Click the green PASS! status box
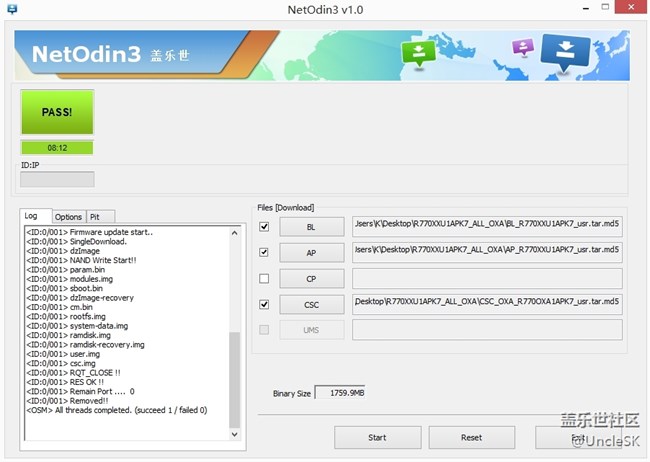 click(57, 112)
